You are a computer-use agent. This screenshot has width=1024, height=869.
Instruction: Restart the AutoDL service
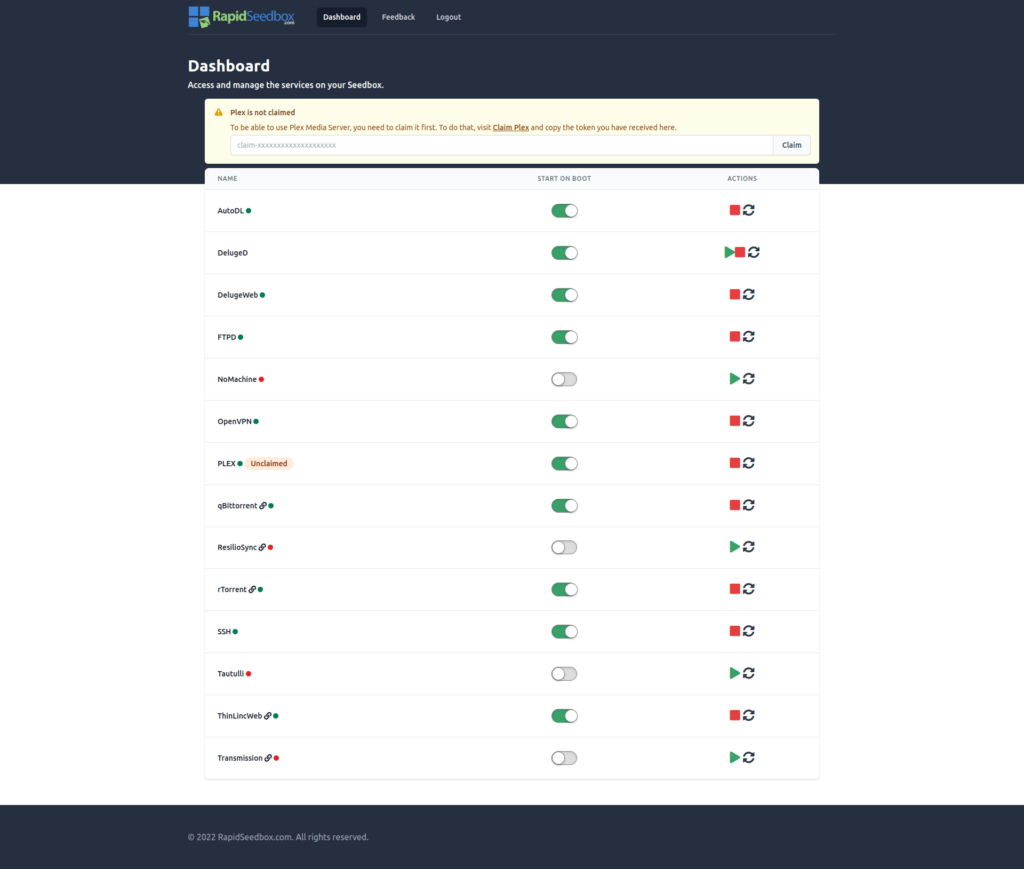(x=748, y=210)
